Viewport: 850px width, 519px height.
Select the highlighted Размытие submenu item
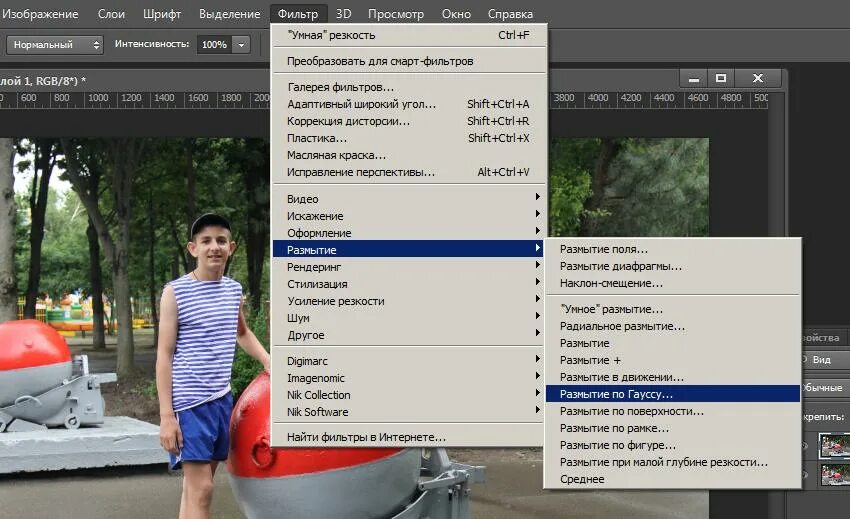408,249
